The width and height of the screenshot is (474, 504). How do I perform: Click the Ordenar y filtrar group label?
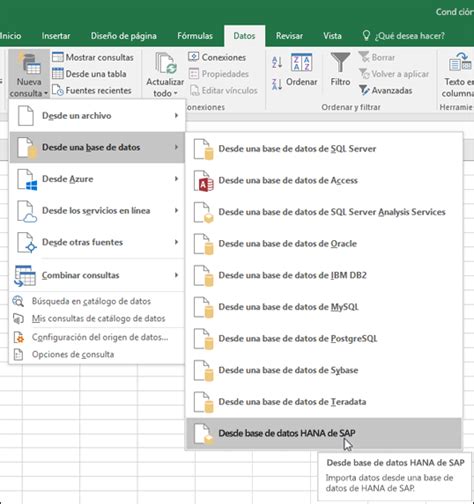[x=351, y=107]
